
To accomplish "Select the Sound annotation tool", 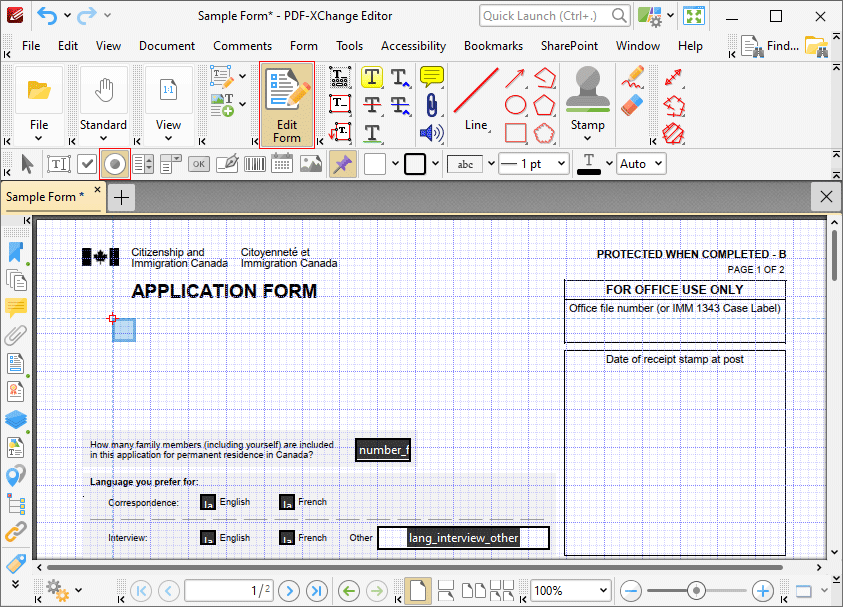I will [x=432, y=133].
